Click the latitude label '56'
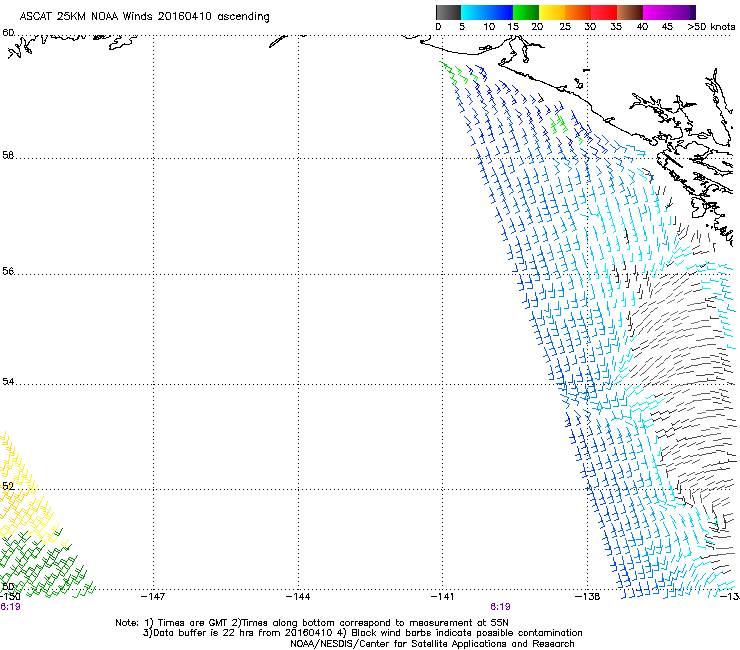The height and width of the screenshot is (650, 740). (x=8, y=271)
